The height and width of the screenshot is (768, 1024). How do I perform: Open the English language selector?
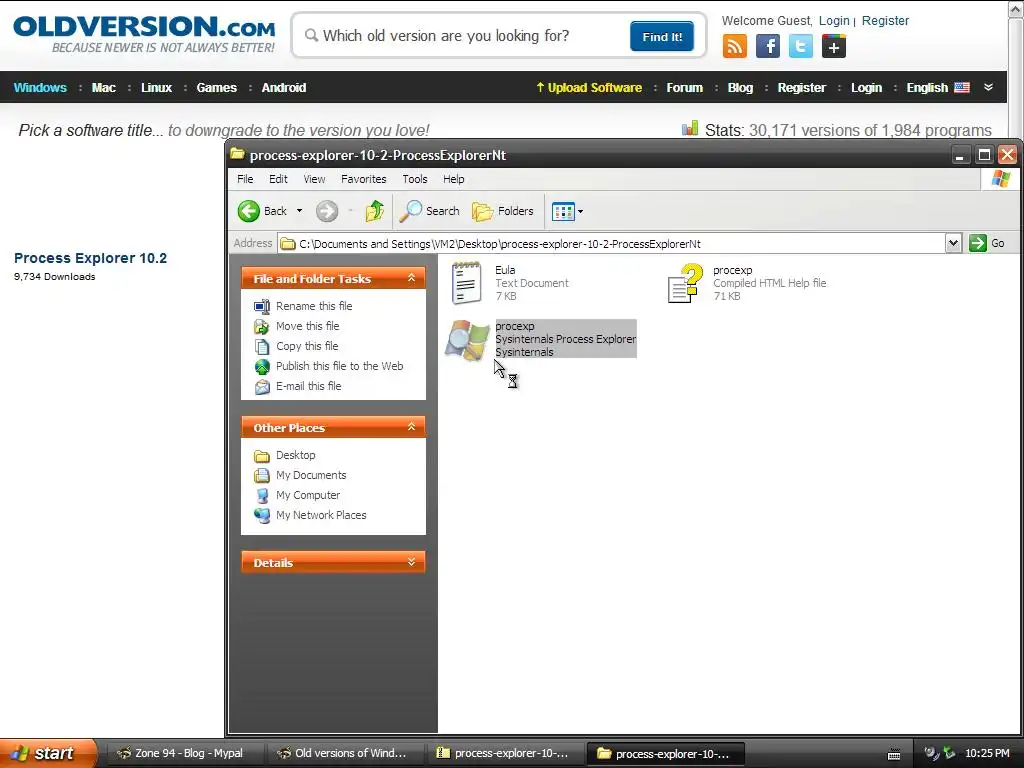click(937, 88)
